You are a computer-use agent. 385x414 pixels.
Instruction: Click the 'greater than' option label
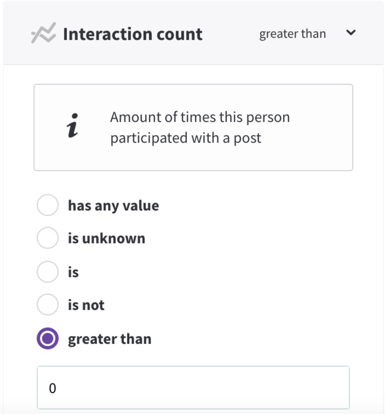(x=110, y=339)
